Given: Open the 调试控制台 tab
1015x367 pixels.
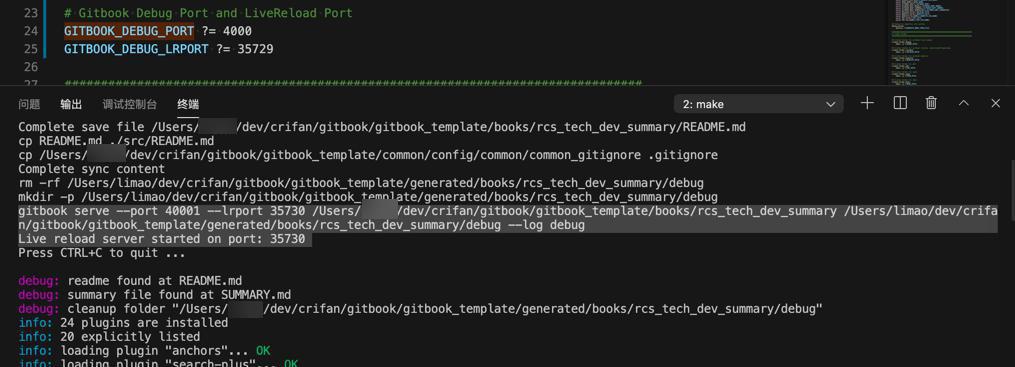Looking at the screenshot, I should pyautogui.click(x=129, y=104).
